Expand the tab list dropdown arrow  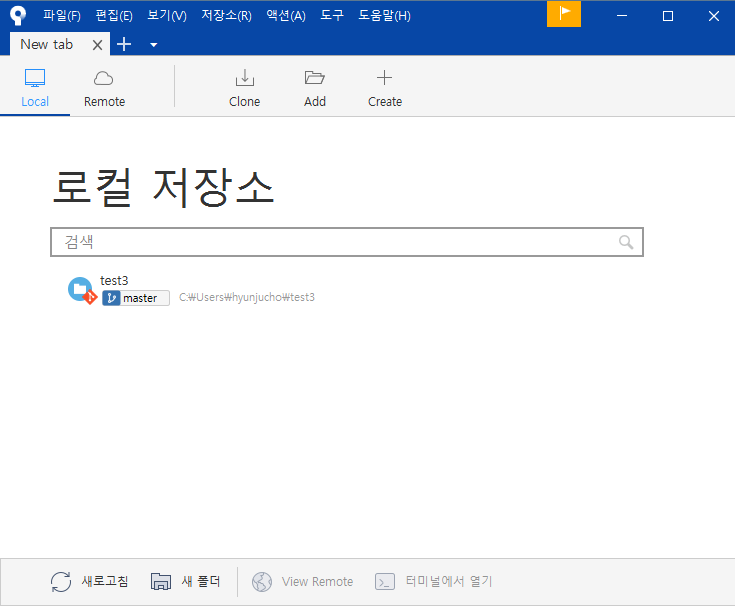click(153, 45)
